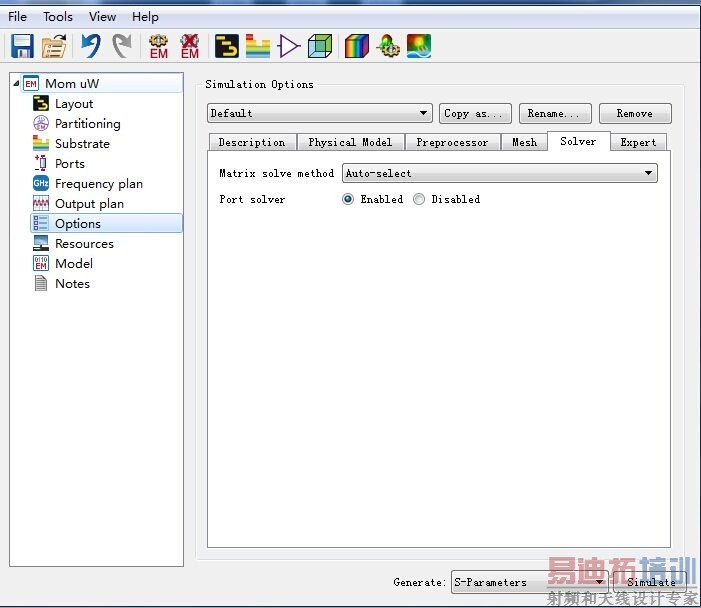Select Notes in the tree
Screen dimensions: 701x608
pyautogui.click(x=72, y=284)
